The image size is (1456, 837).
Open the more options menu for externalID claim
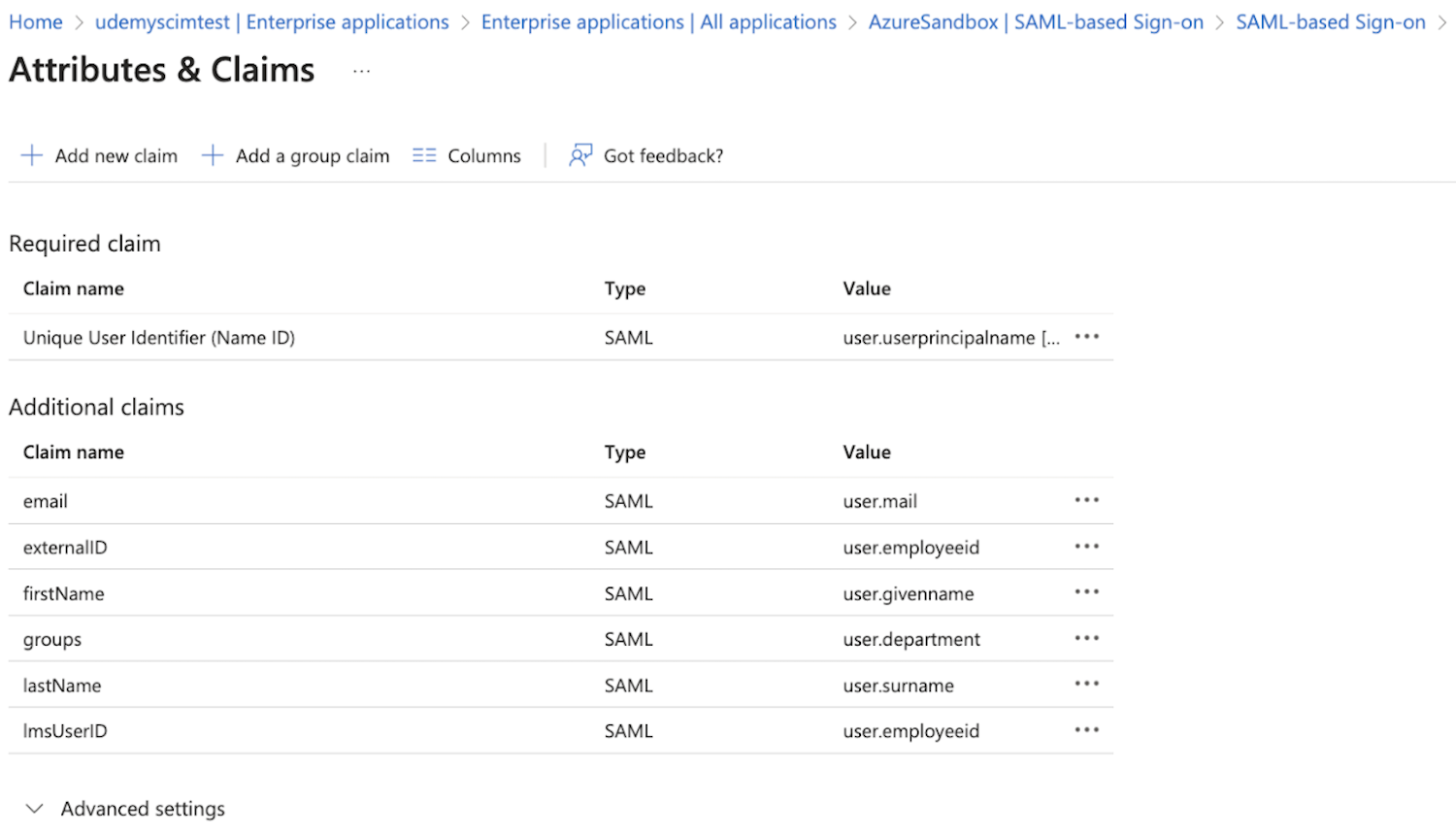1087,547
